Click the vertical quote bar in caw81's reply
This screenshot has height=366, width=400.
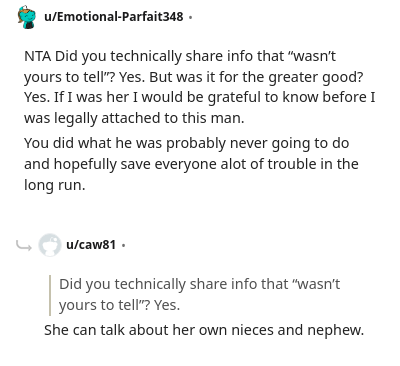[x=50, y=295]
